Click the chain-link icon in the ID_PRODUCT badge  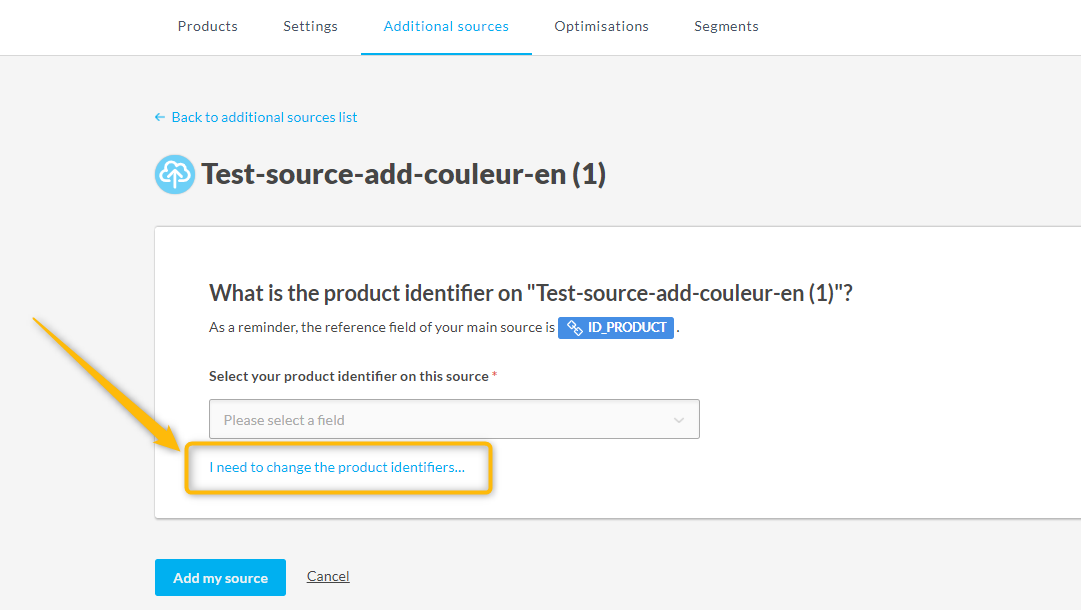[575, 328]
